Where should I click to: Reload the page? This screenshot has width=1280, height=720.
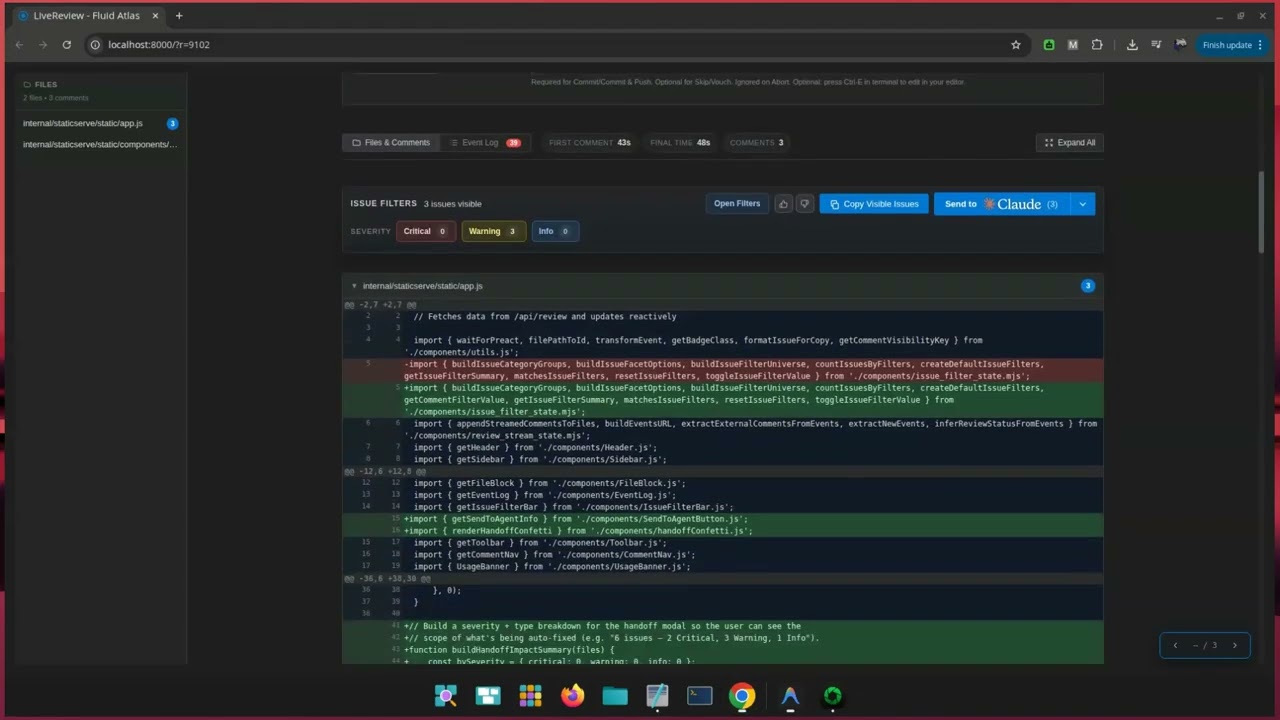(x=67, y=45)
